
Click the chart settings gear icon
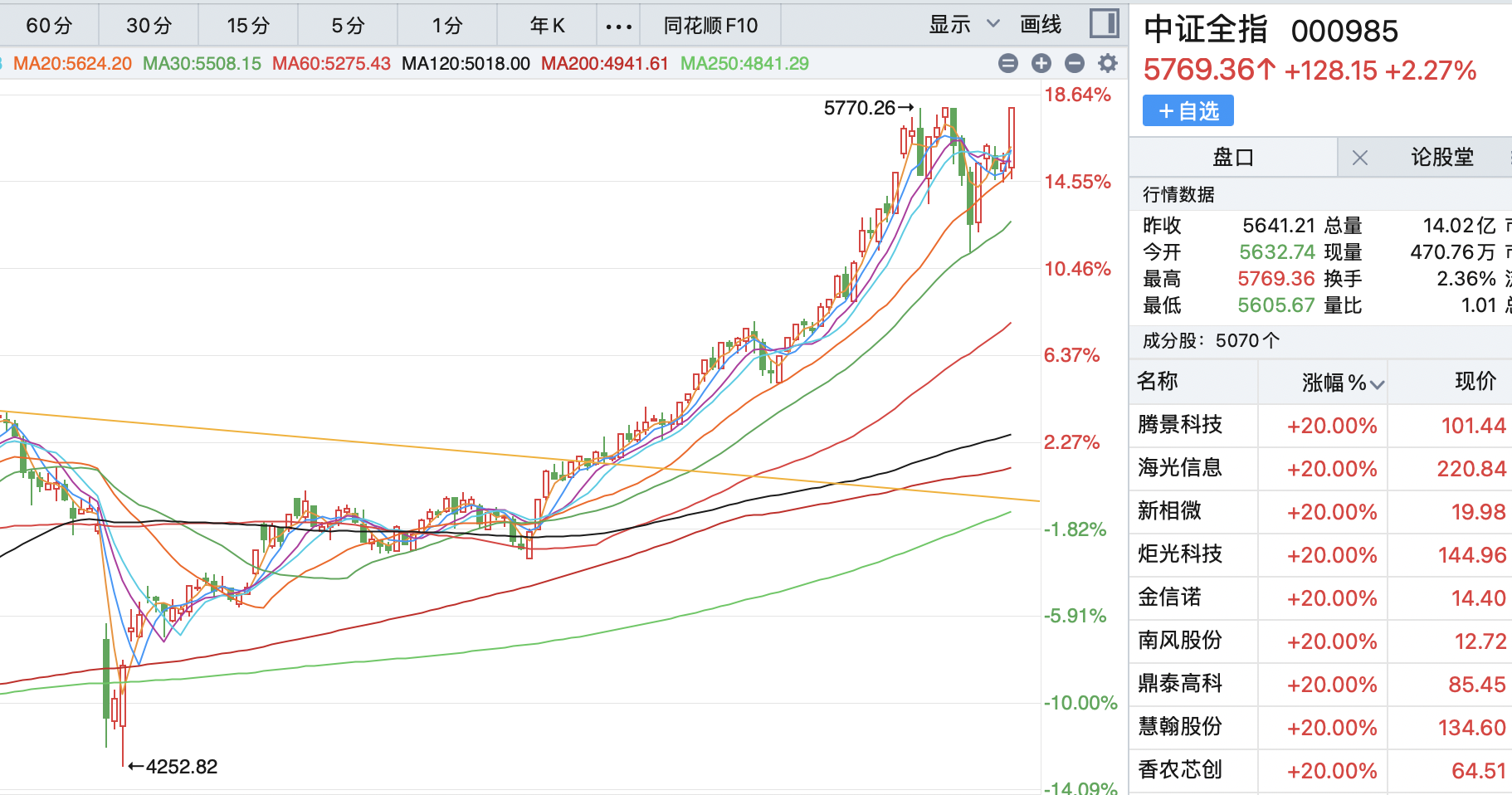click(x=1107, y=63)
